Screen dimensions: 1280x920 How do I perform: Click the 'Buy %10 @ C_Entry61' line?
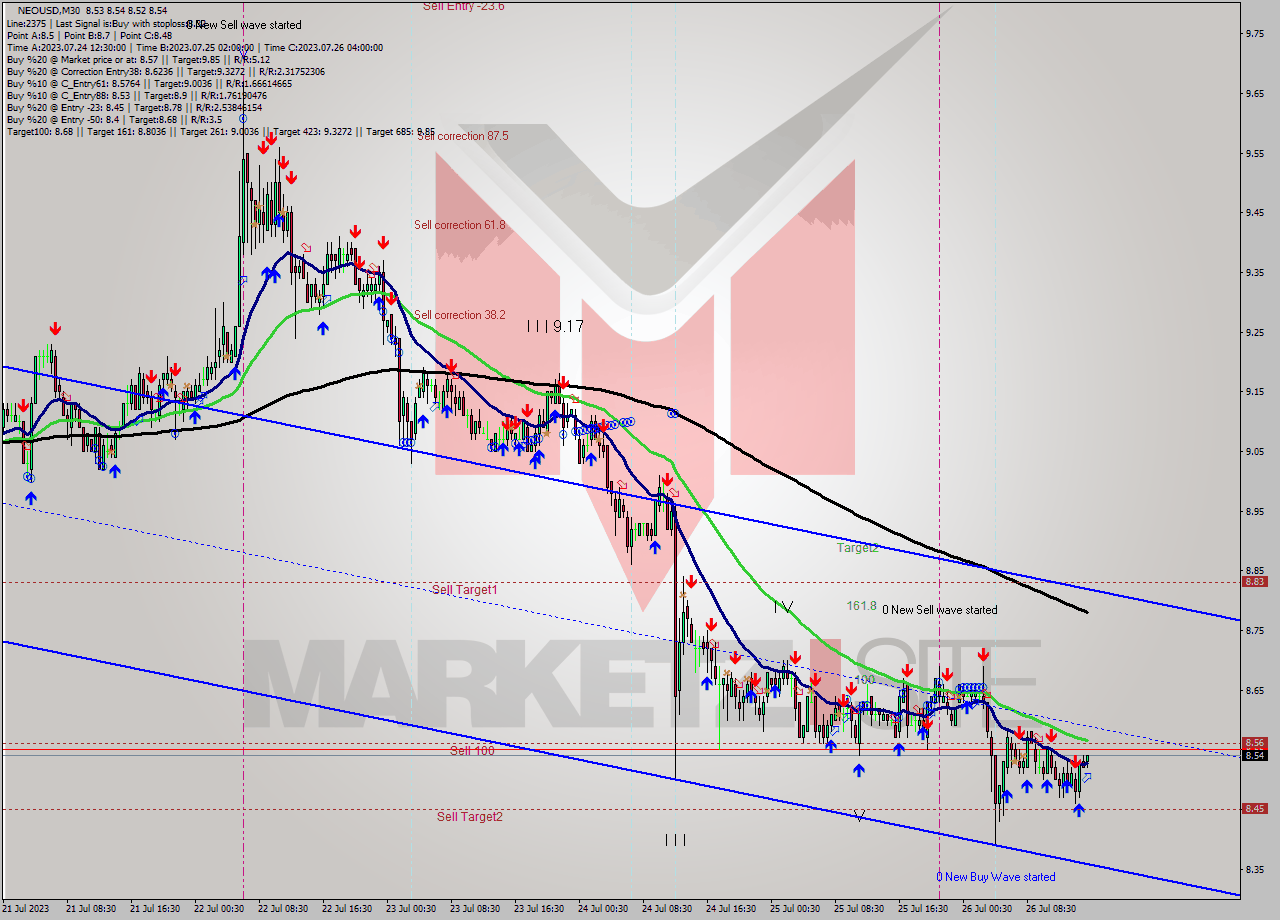point(149,84)
